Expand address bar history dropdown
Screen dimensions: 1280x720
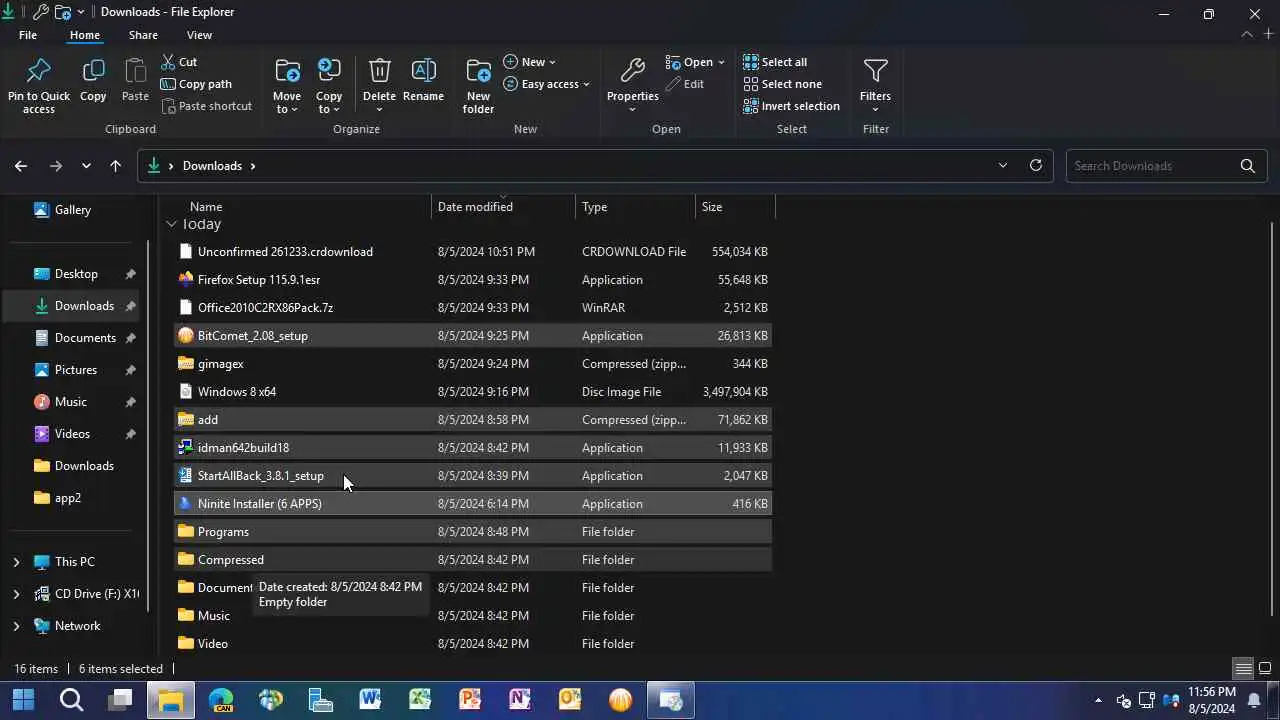[1003, 165]
